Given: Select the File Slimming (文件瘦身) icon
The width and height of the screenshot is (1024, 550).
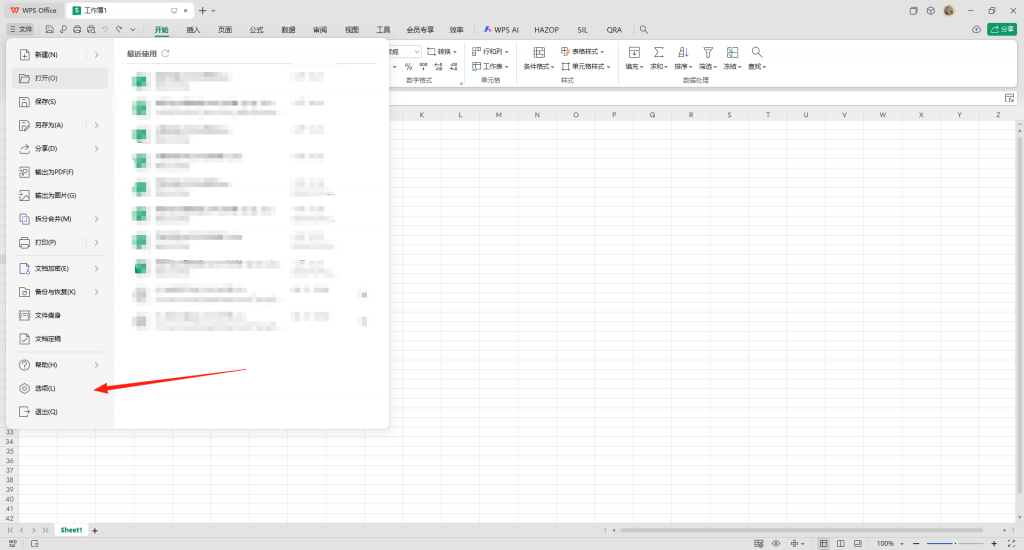Looking at the screenshot, I should (x=26, y=315).
